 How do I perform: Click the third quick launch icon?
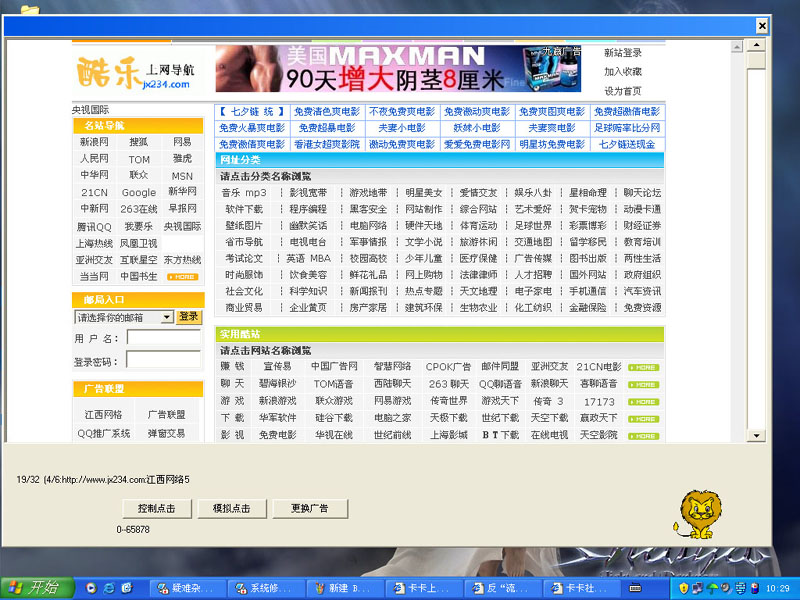(127, 588)
